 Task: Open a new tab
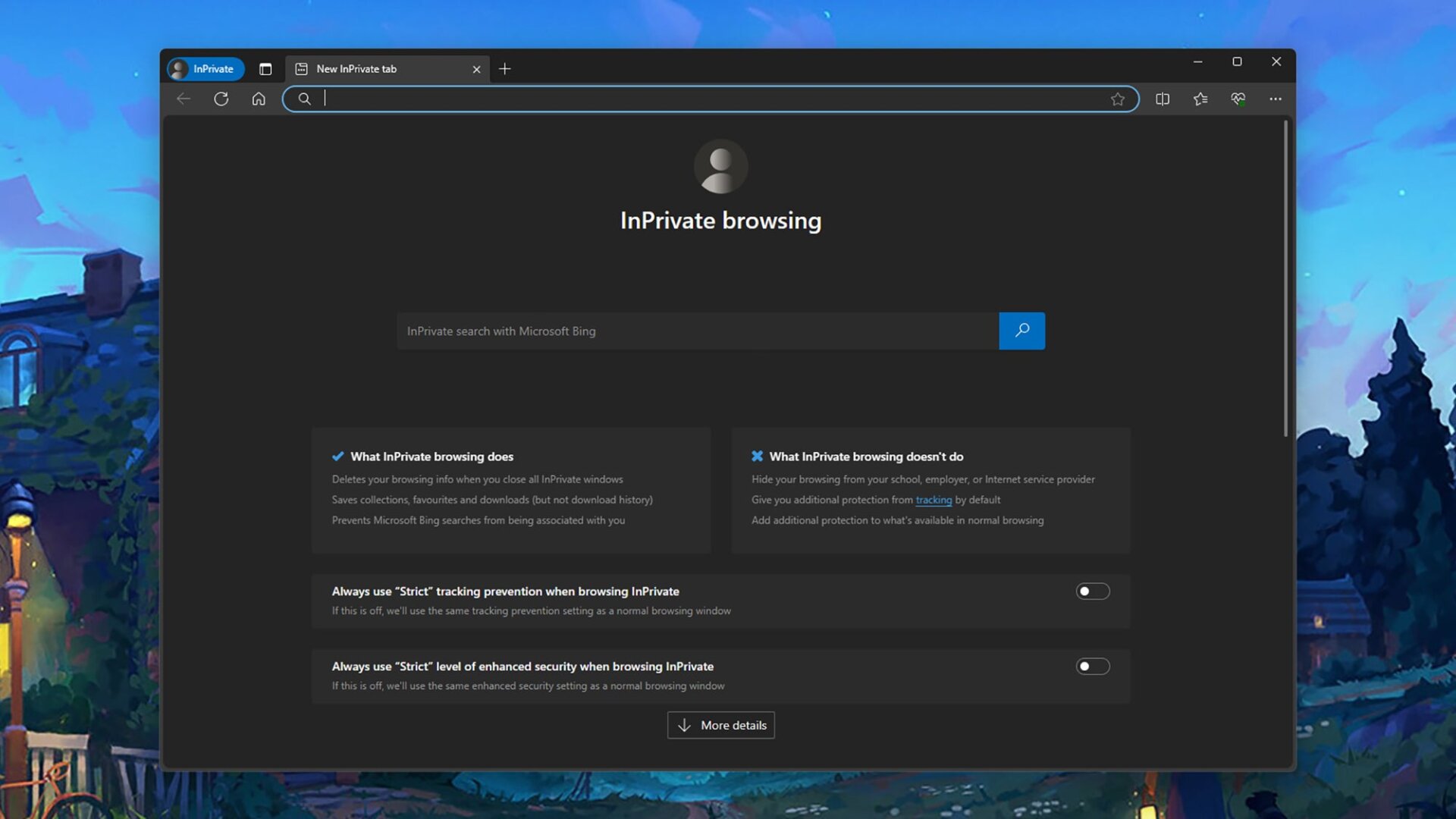[x=505, y=69]
